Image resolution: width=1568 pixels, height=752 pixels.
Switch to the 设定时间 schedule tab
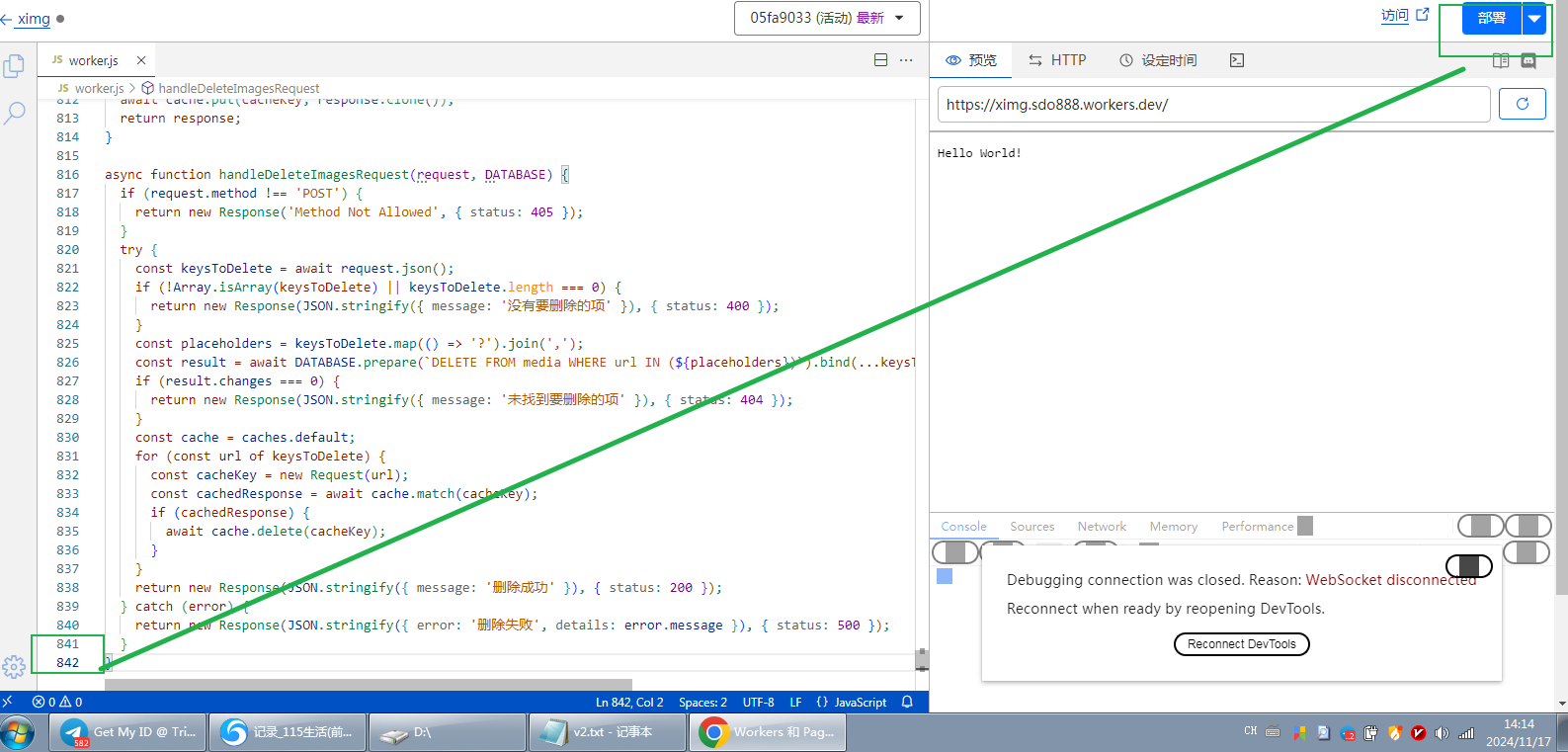1158,60
